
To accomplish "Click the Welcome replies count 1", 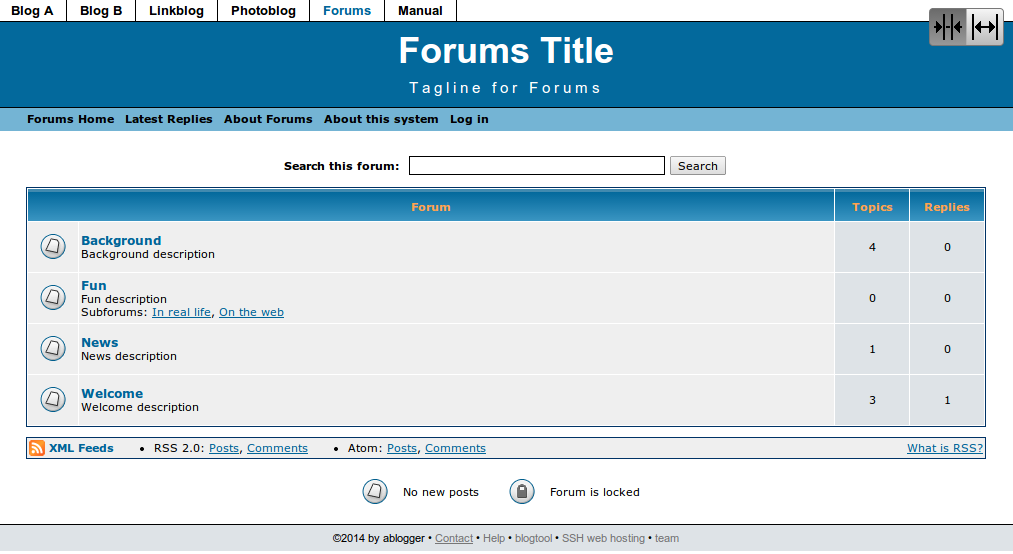I will 947,400.
